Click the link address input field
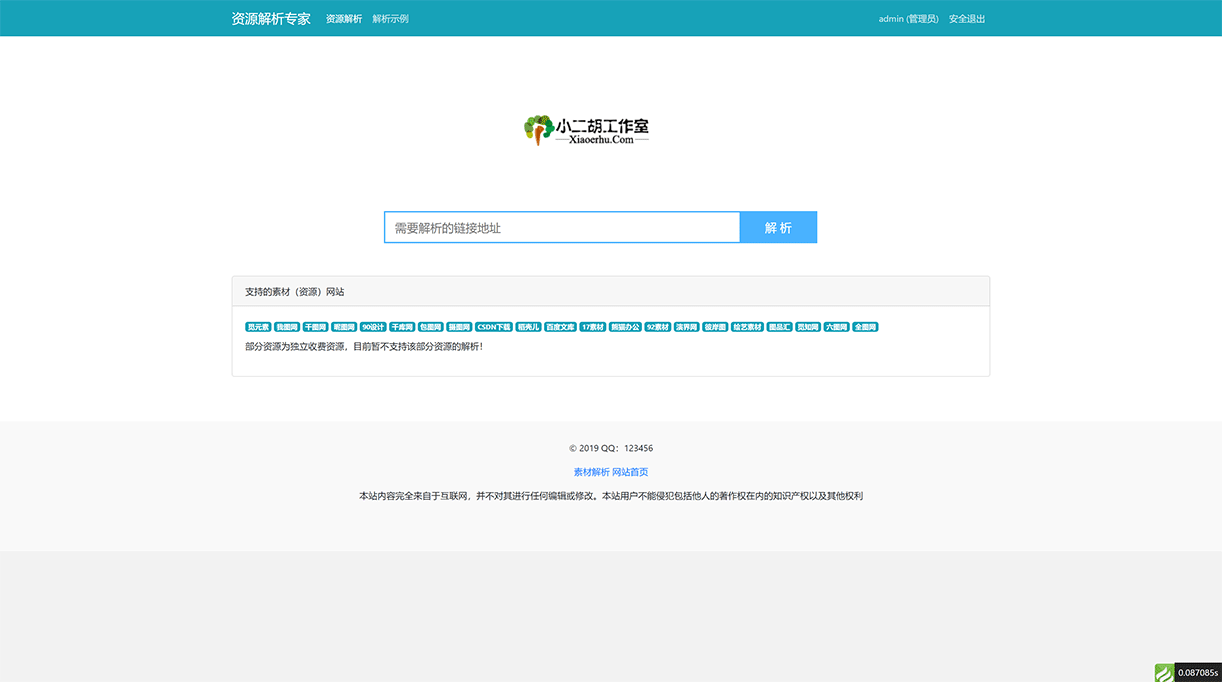 pos(562,227)
